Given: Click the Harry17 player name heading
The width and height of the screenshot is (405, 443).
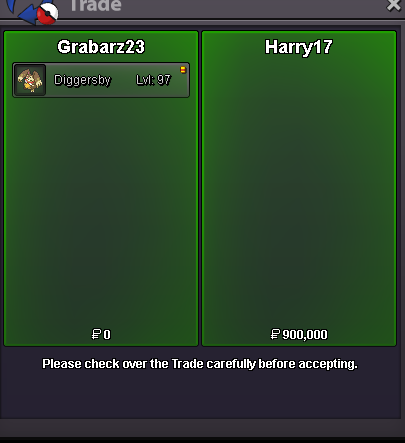Looking at the screenshot, I should (299, 47).
